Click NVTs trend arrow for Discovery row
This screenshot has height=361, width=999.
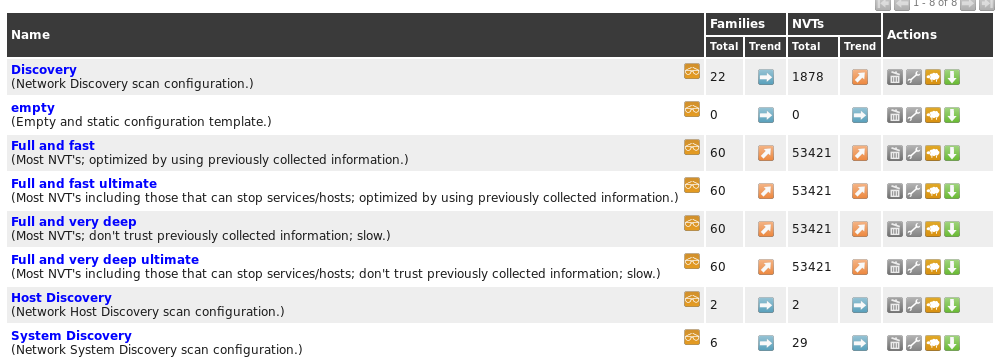coord(860,78)
